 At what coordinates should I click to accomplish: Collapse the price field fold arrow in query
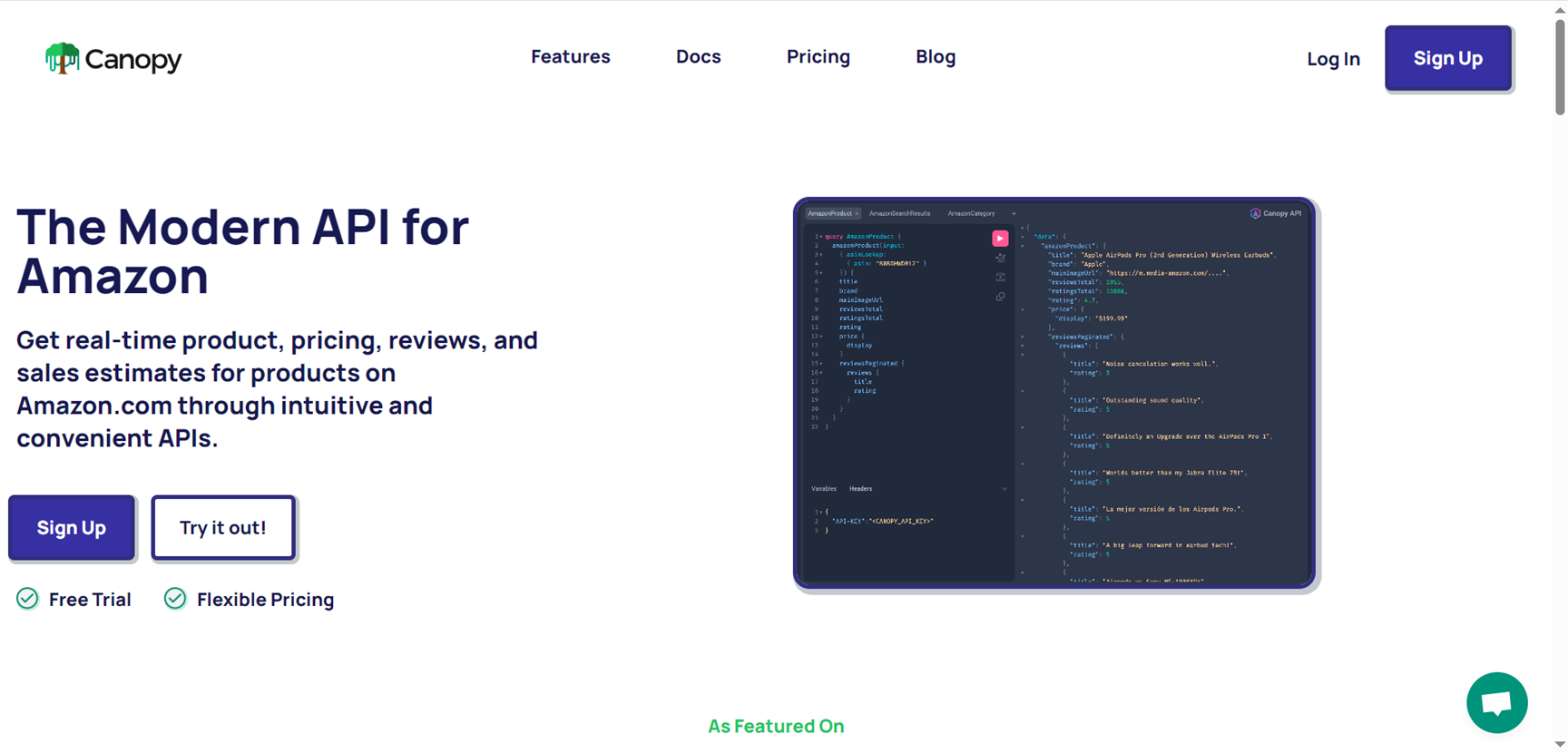(821, 337)
